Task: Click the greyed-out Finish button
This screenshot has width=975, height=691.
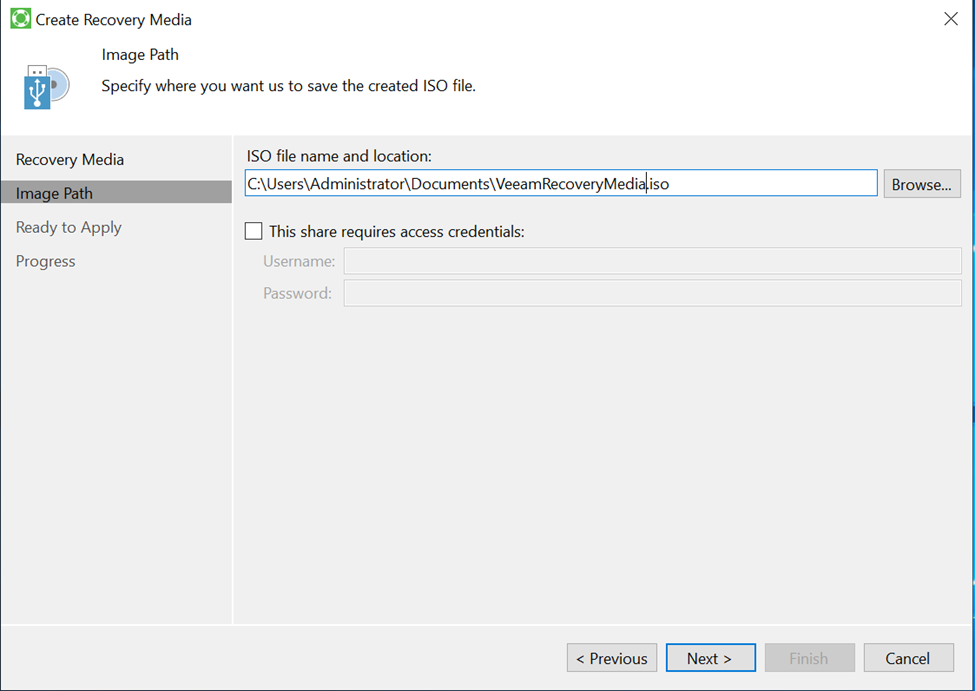Action: [x=809, y=658]
